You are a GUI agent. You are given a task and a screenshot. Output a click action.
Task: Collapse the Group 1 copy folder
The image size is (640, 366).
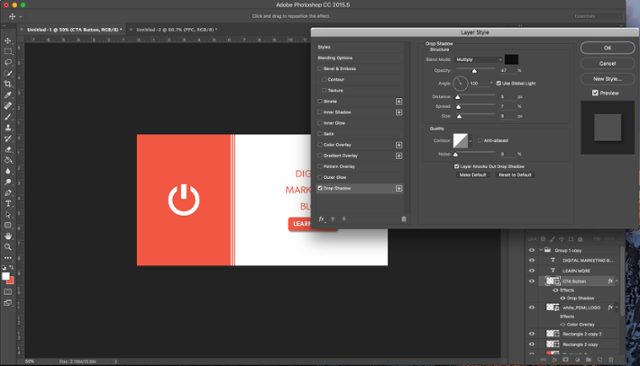click(541, 250)
